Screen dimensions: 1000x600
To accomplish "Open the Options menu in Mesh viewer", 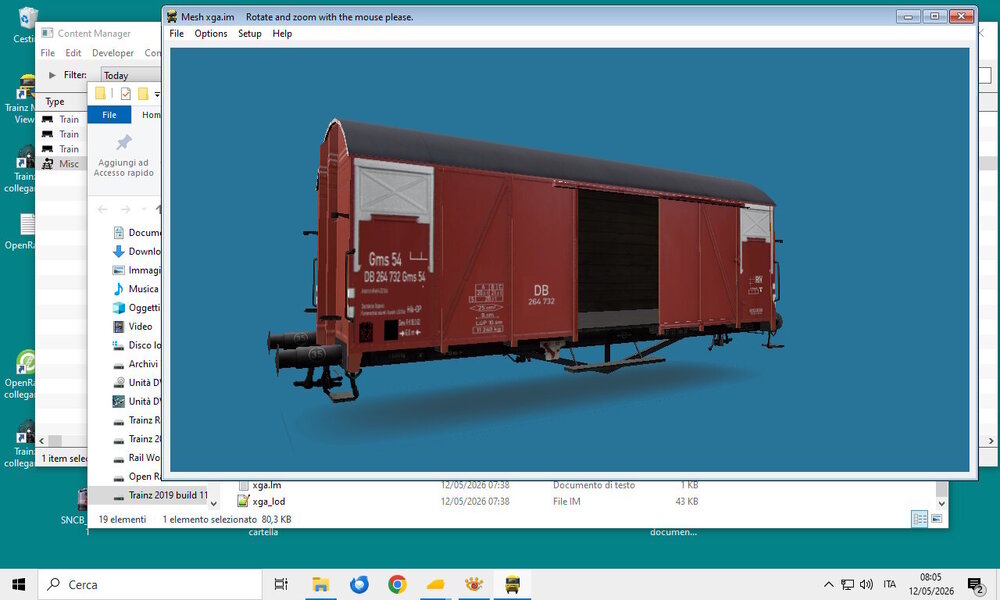I will tap(210, 34).
